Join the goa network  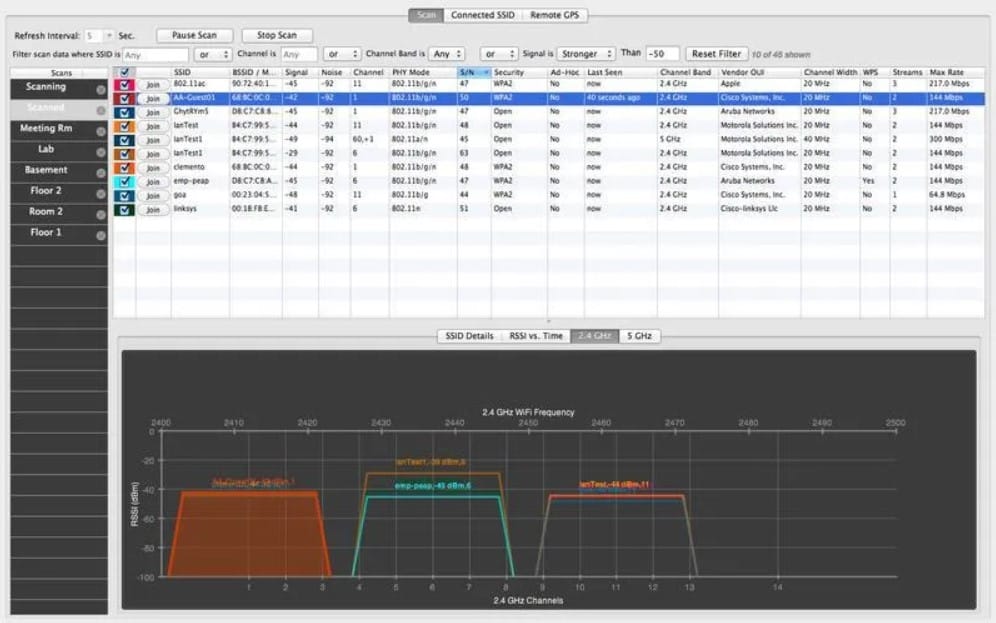coord(153,196)
